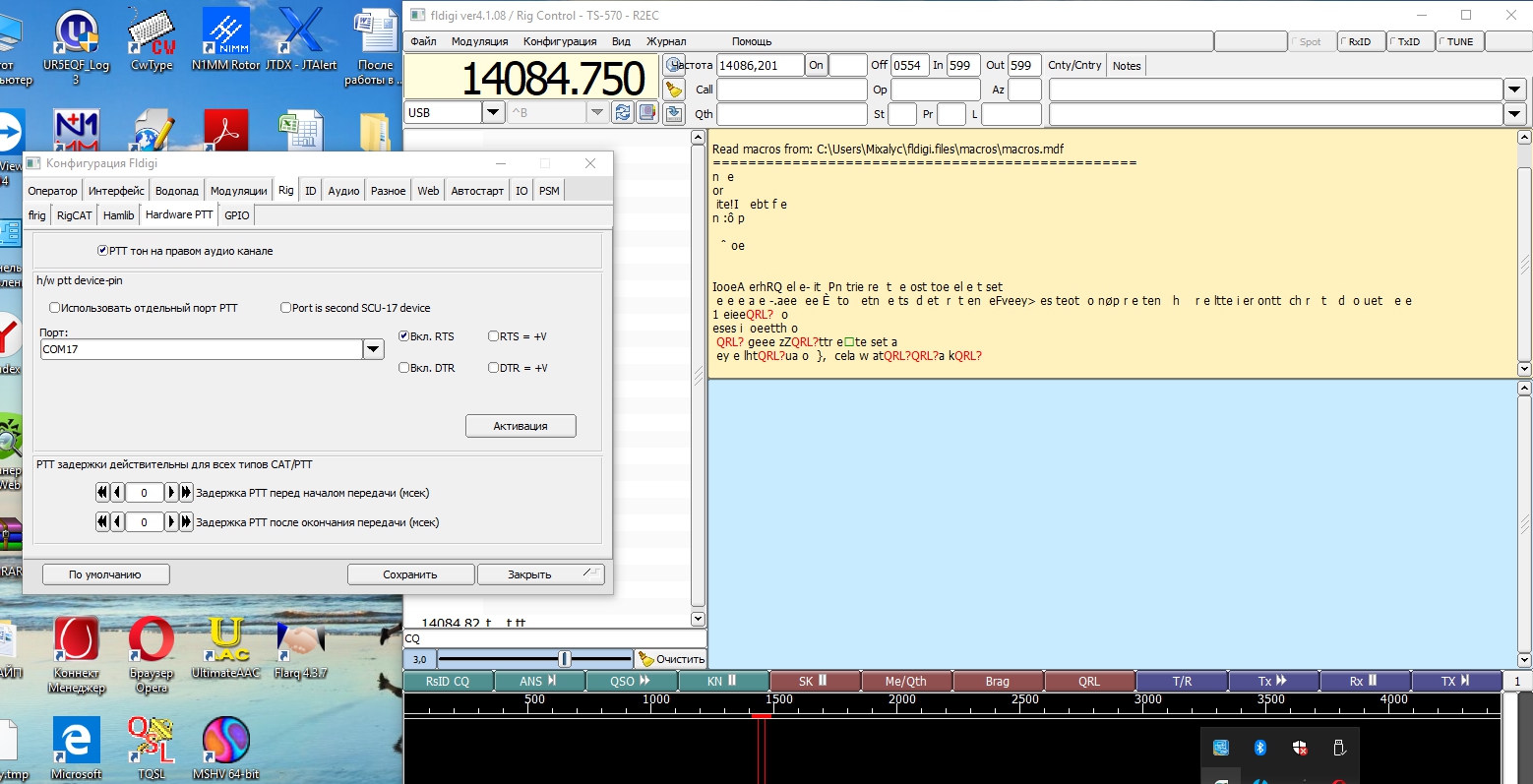
Task: Click the broom icon next to Call field
Action: tap(674, 90)
